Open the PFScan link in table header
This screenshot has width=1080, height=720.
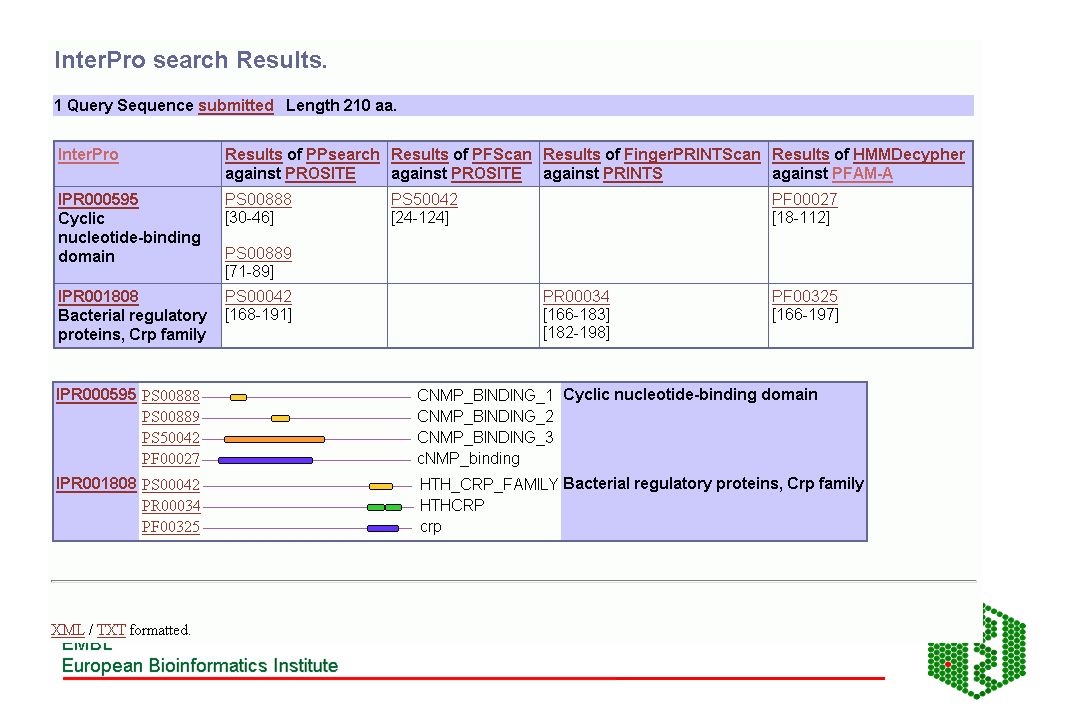click(x=501, y=154)
